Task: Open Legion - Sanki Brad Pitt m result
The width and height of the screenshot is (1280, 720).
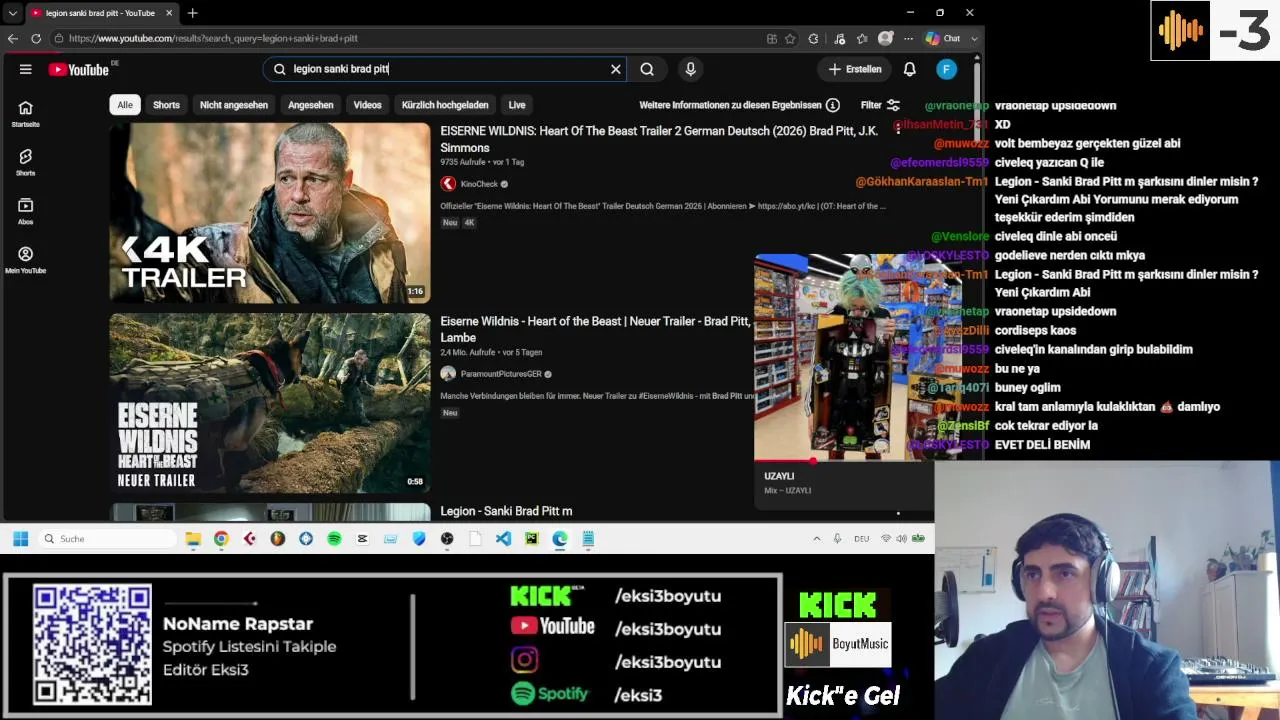Action: (x=506, y=511)
